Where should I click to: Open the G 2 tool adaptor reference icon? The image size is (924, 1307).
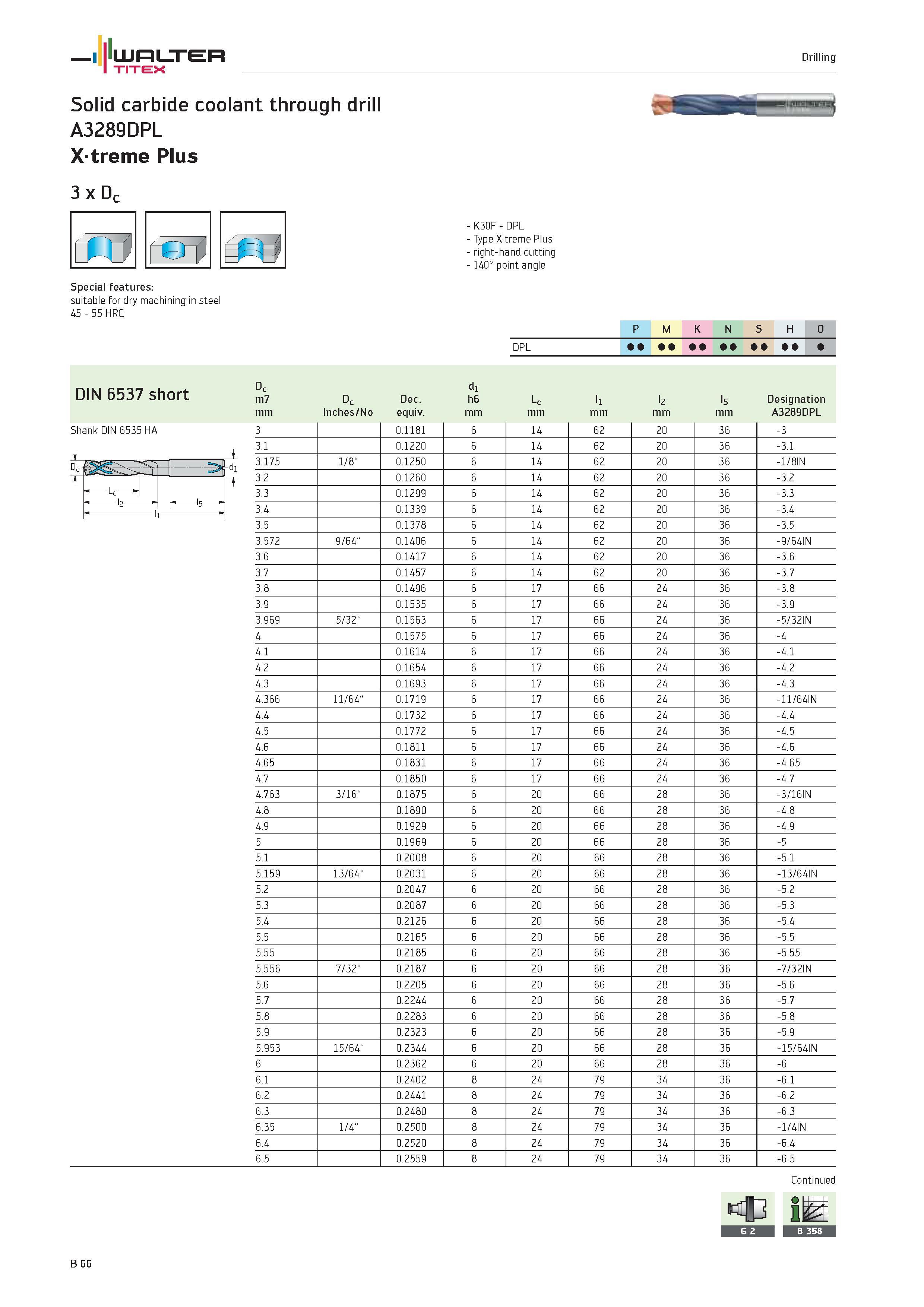[747, 1215]
